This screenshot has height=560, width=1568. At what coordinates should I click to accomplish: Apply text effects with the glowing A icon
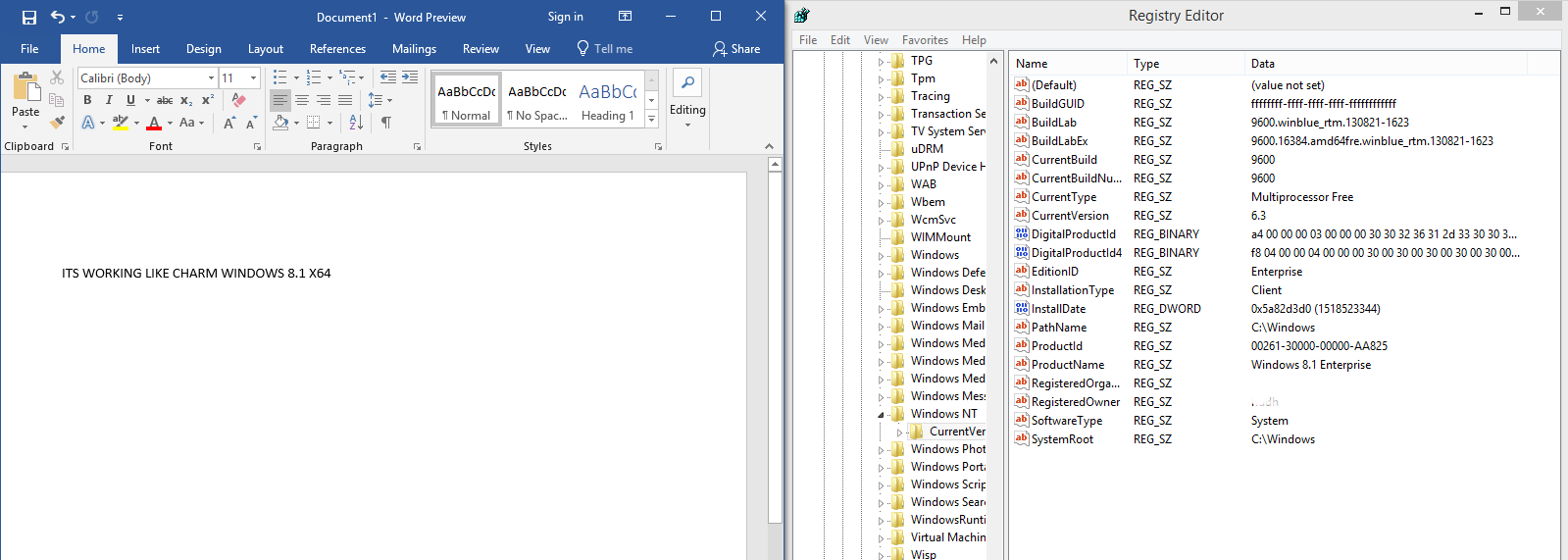point(88,123)
